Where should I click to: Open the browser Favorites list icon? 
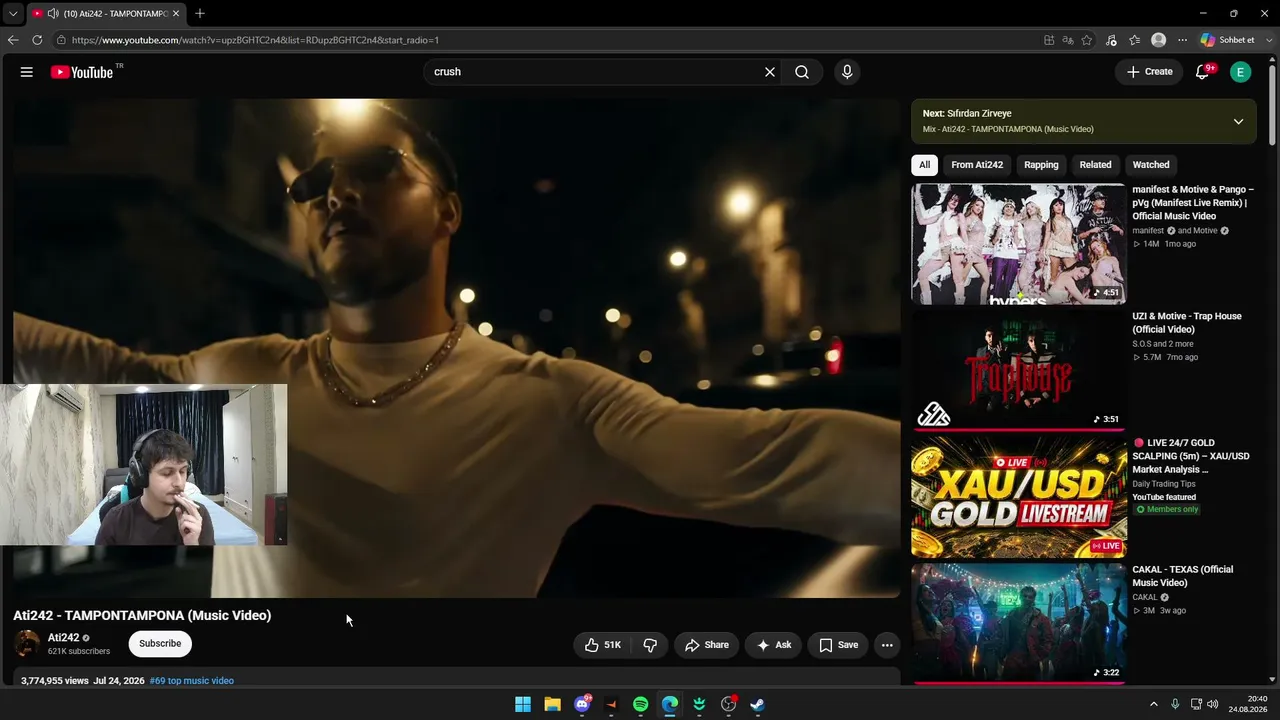[1135, 40]
